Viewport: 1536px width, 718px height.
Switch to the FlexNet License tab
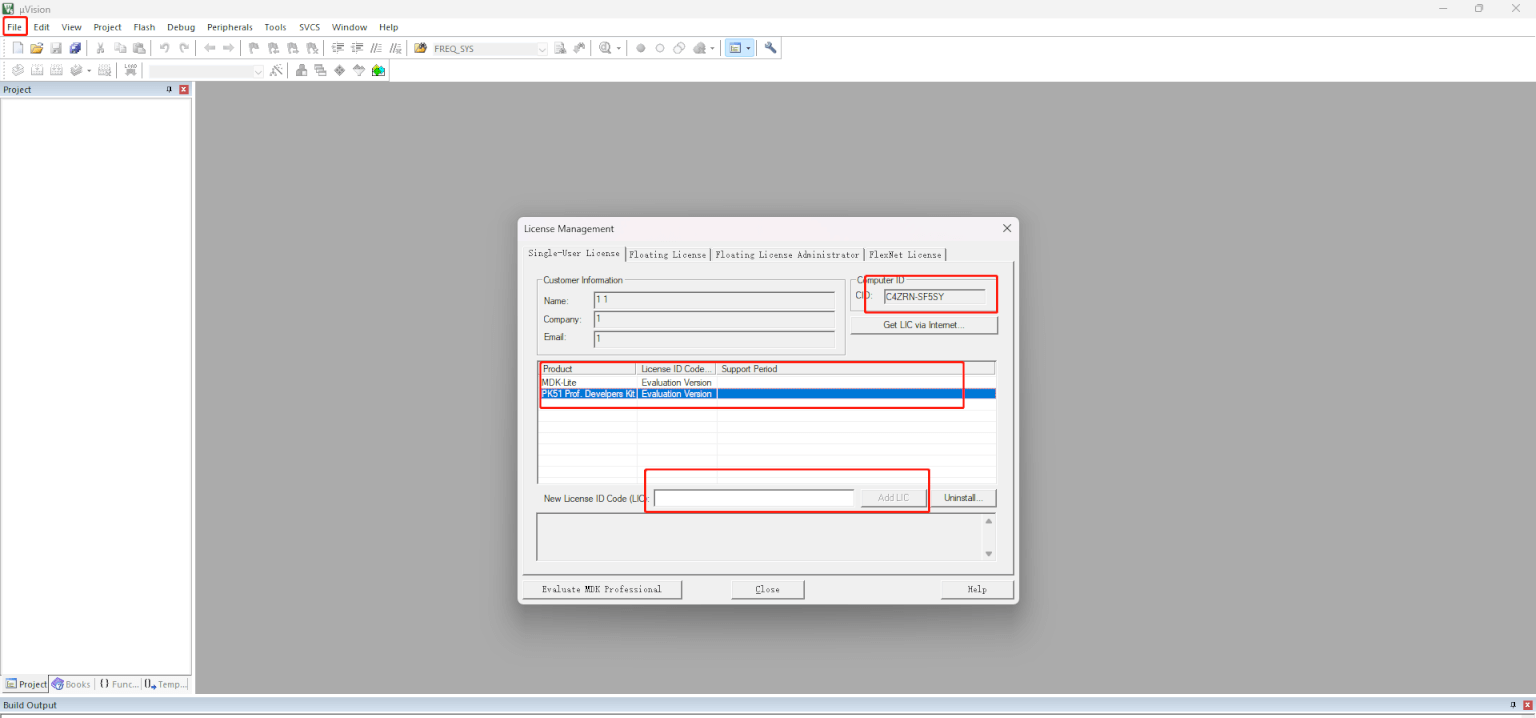(x=904, y=255)
